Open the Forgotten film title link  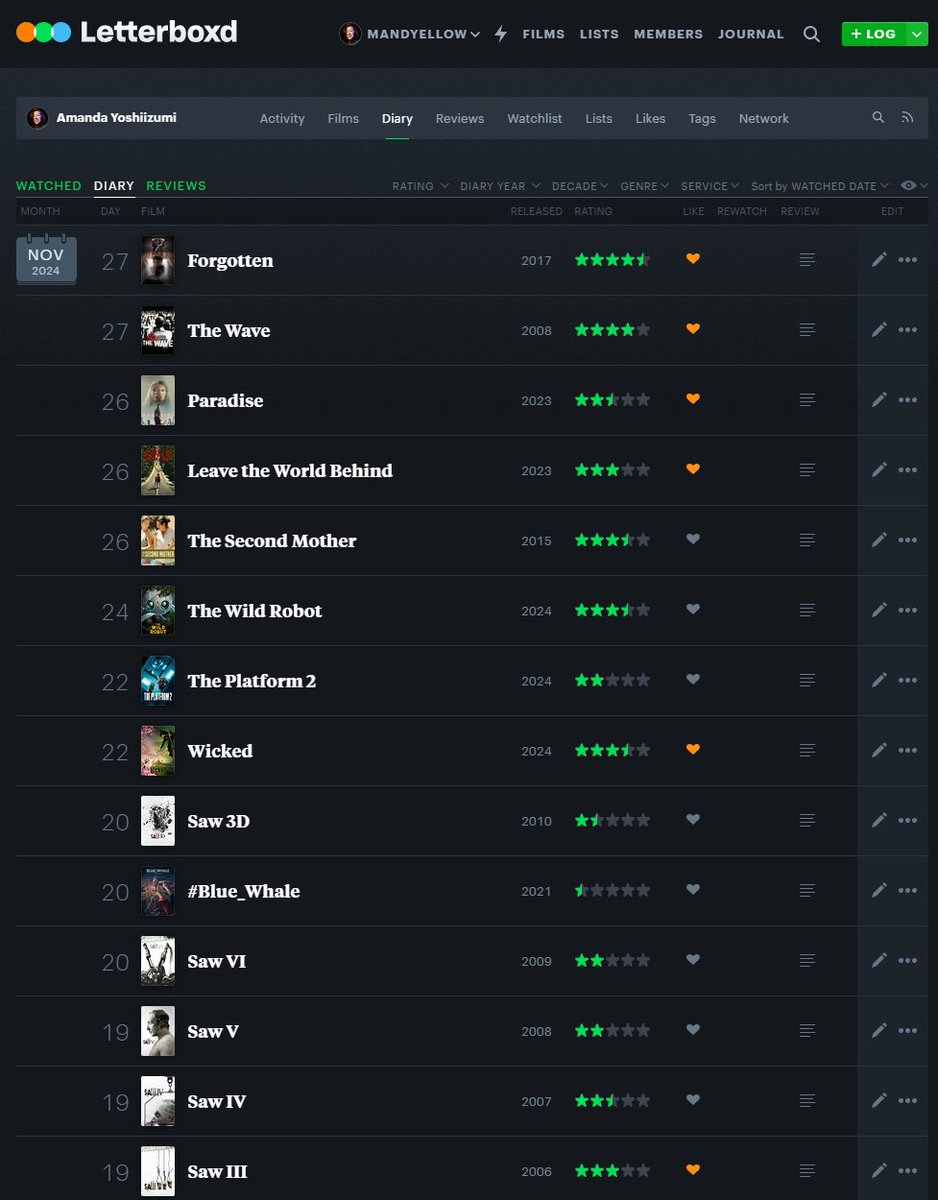tap(230, 260)
